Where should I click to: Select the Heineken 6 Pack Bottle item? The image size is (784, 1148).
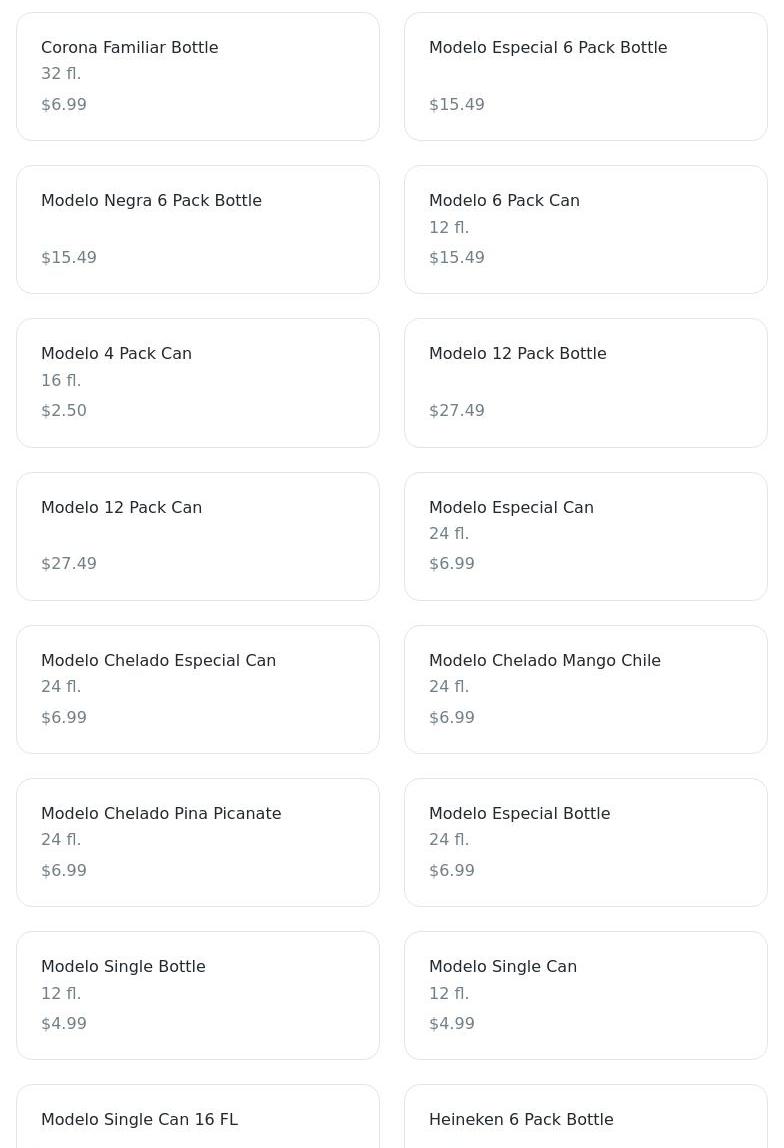(x=586, y=1116)
